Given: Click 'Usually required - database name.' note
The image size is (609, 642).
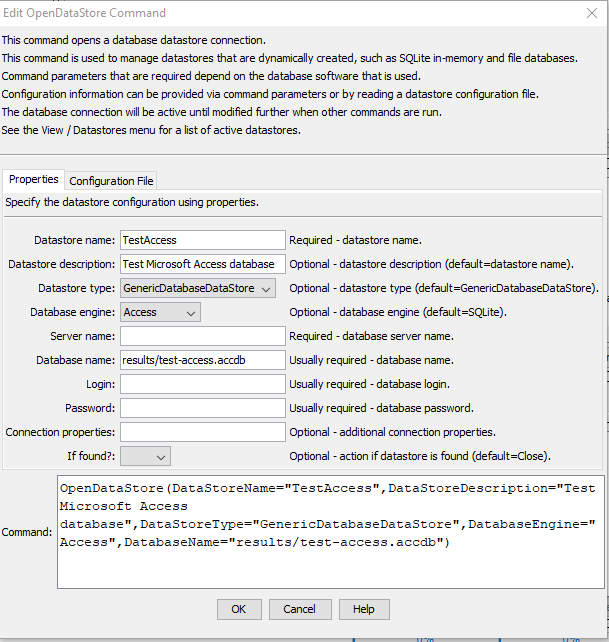Looking at the screenshot, I should tap(371, 360).
